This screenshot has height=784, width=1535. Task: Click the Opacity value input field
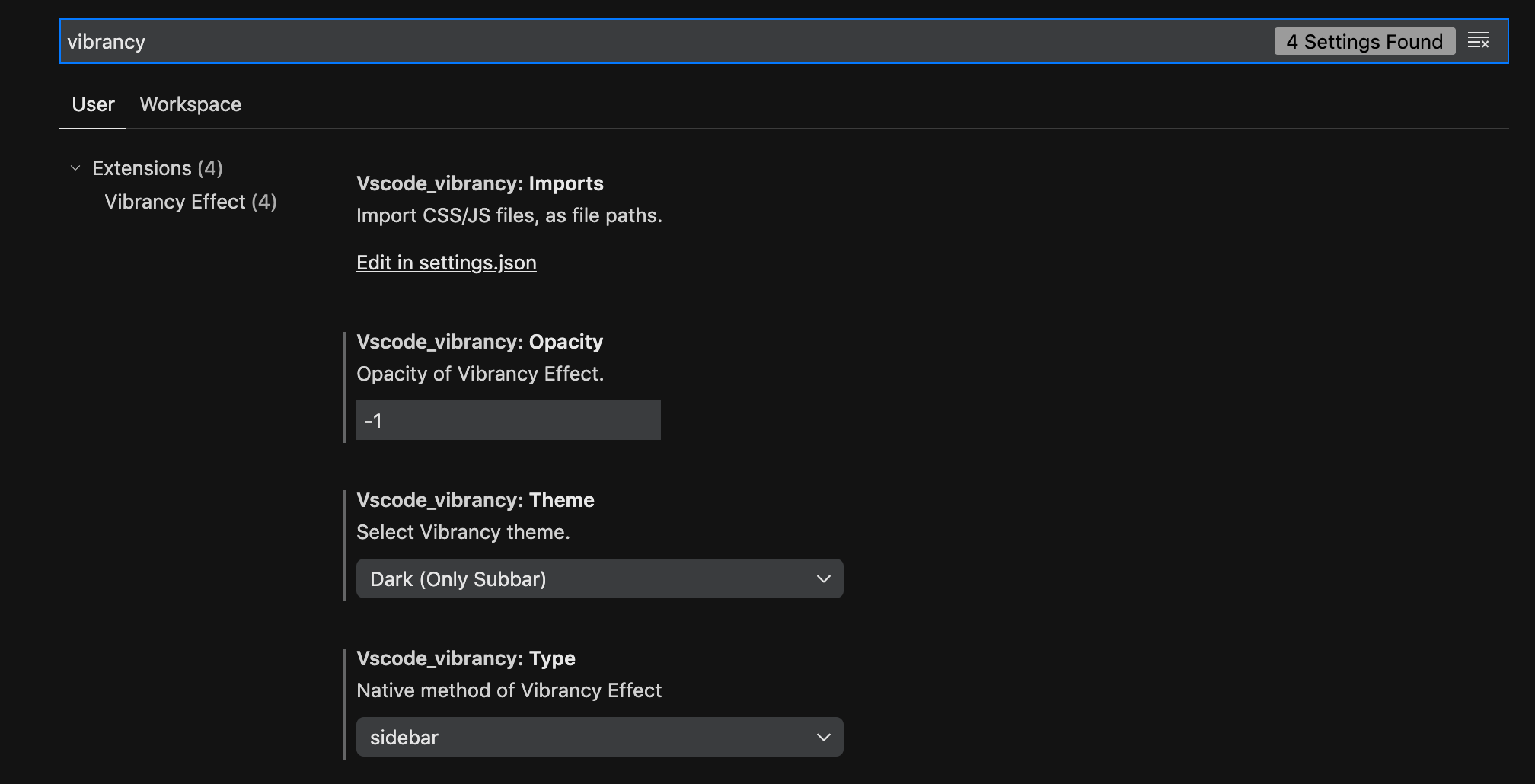509,420
